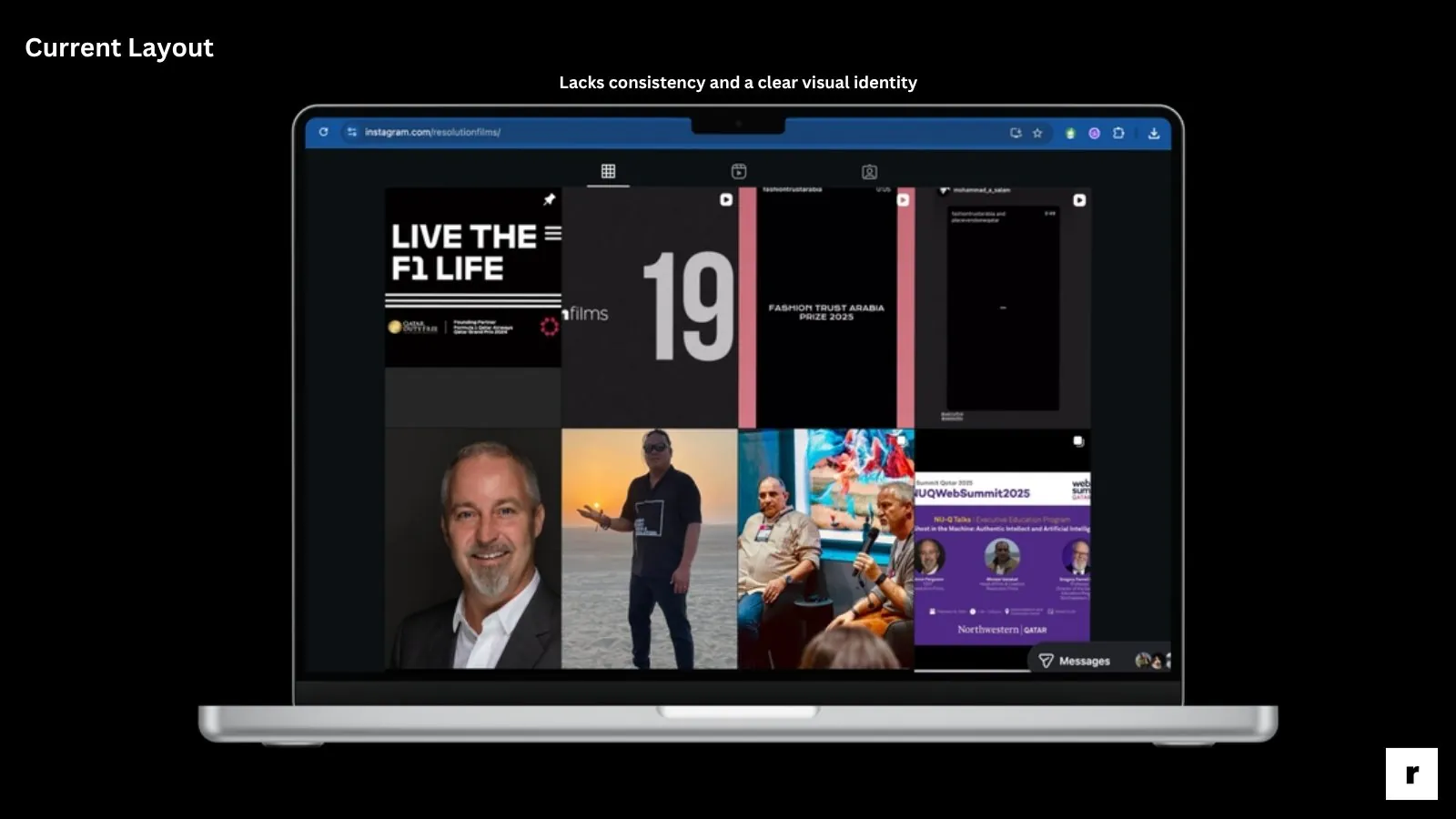Click the 'Current Layout' heading

pos(119,48)
